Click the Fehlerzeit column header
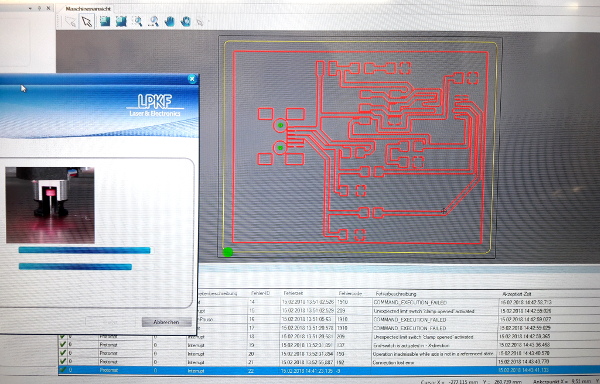Screen dimensions: 600x384 (293, 293)
